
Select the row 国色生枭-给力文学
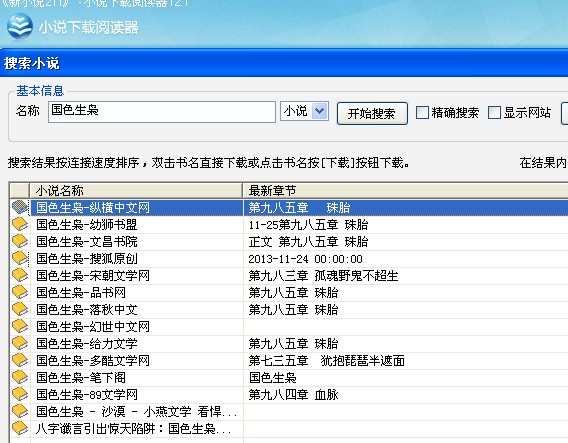coord(288,344)
